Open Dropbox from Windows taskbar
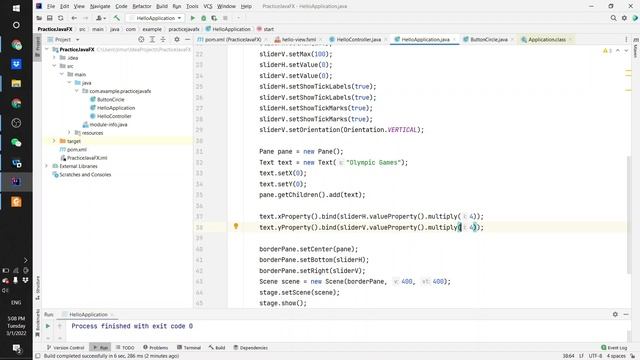The width and height of the screenshot is (640, 360). coord(16,64)
